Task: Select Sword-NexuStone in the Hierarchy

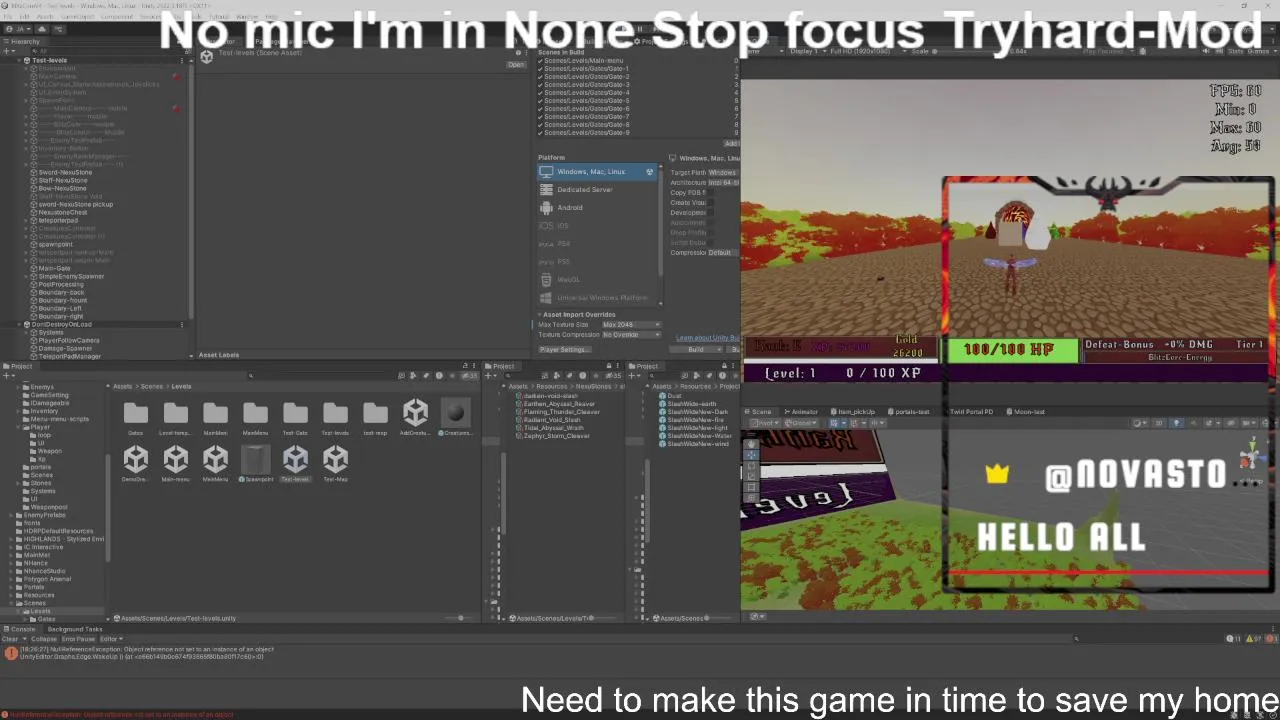Action: pyautogui.click(x=64, y=172)
